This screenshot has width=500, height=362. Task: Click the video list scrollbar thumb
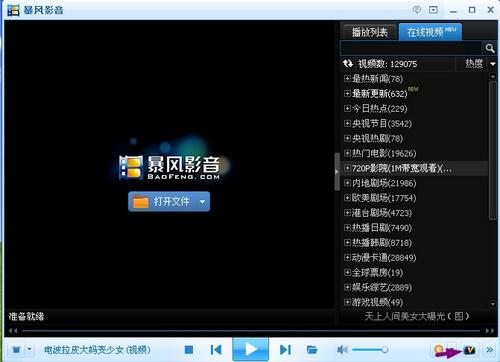(493, 150)
